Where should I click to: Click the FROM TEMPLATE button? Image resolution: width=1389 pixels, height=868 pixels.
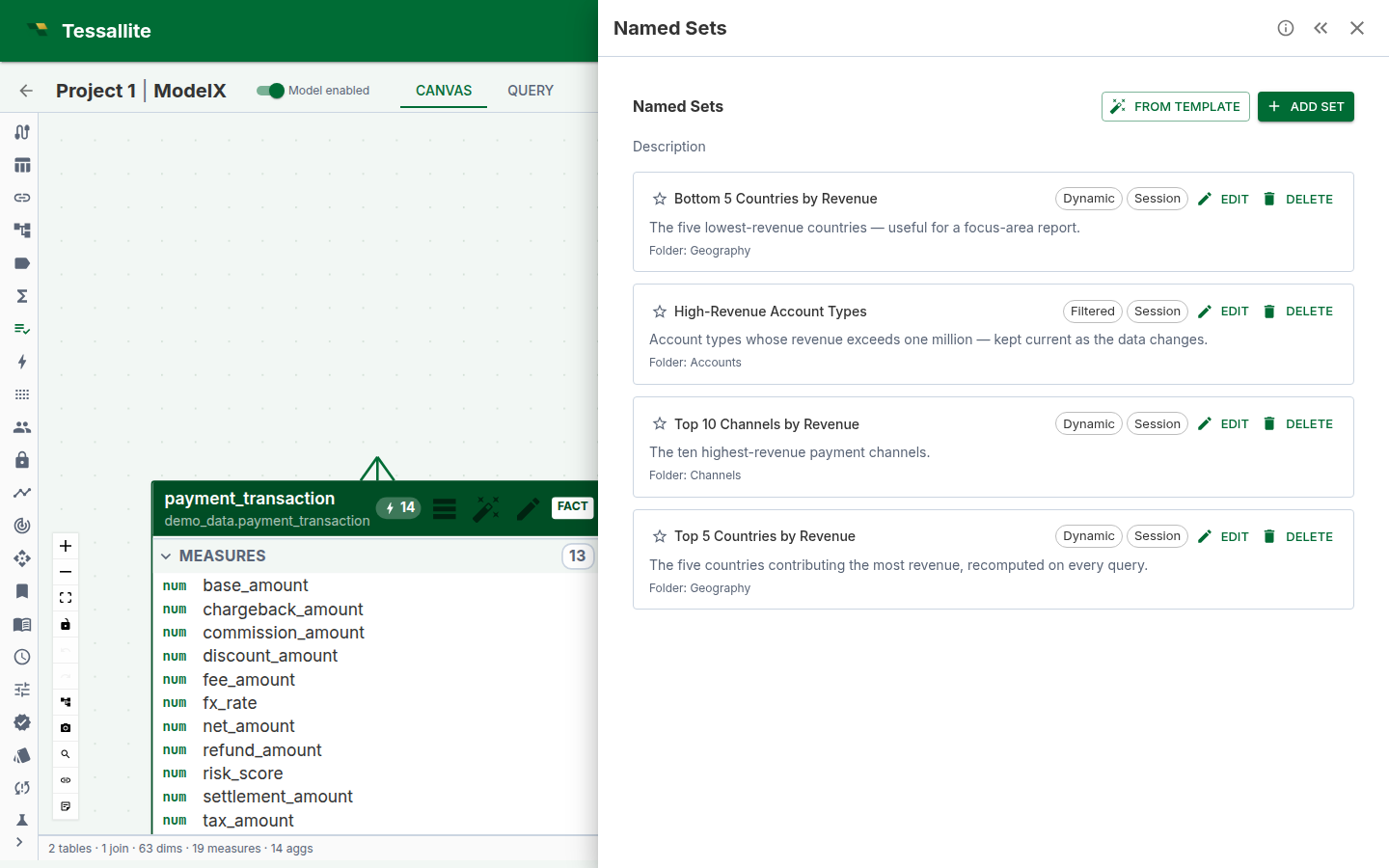(x=1176, y=107)
